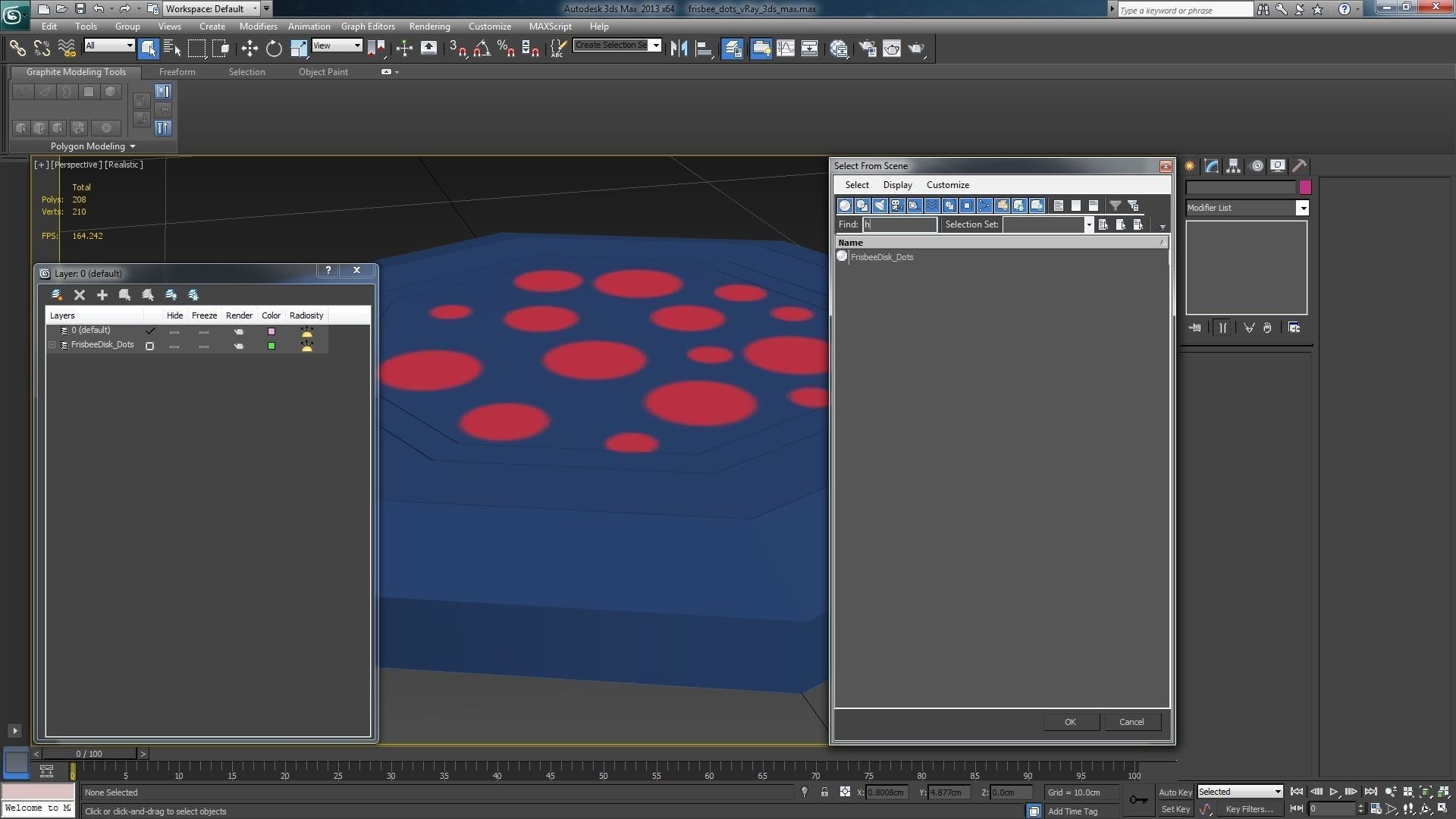Click the Find text field in Select From Scene

[899, 224]
